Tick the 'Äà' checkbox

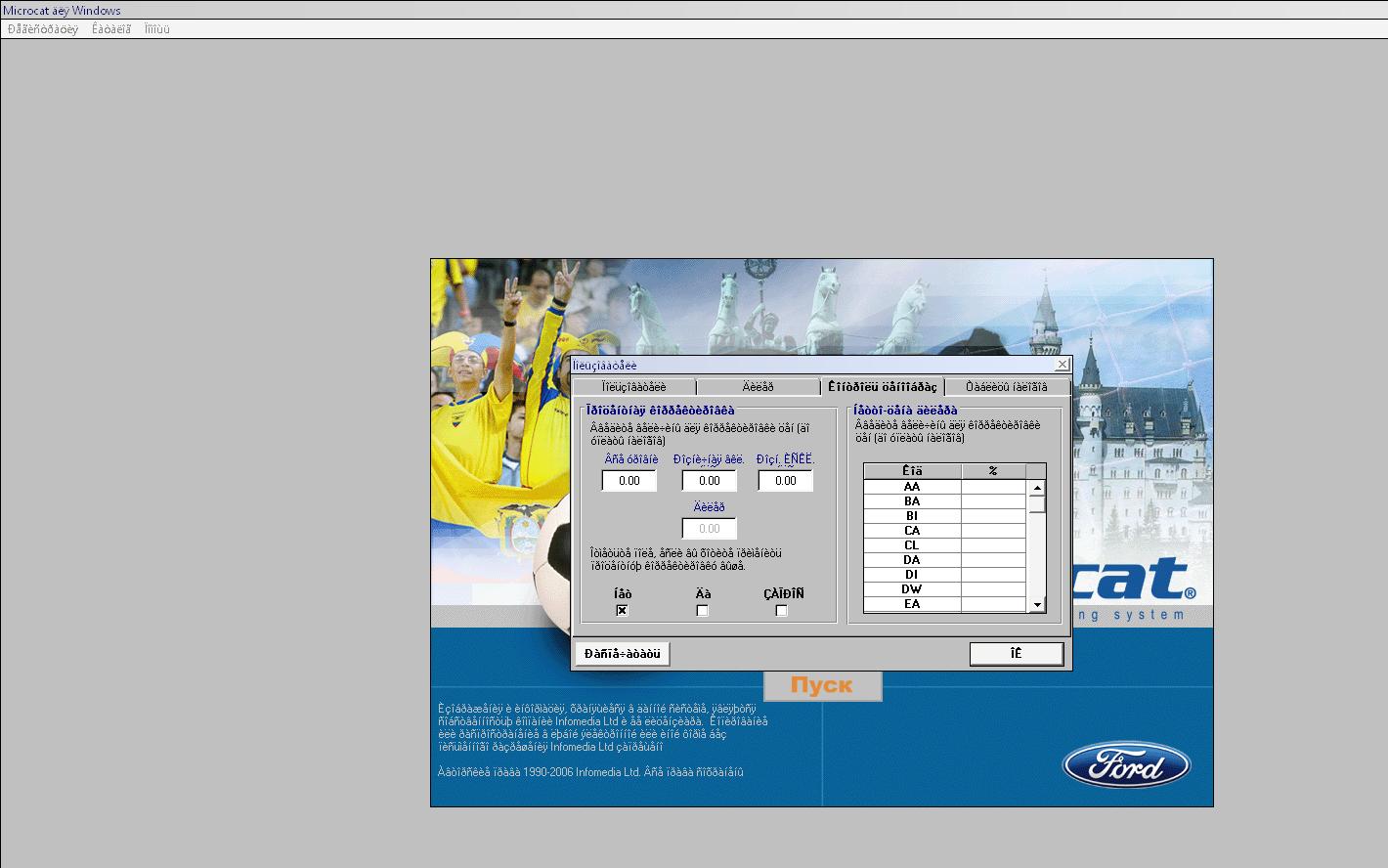point(702,611)
